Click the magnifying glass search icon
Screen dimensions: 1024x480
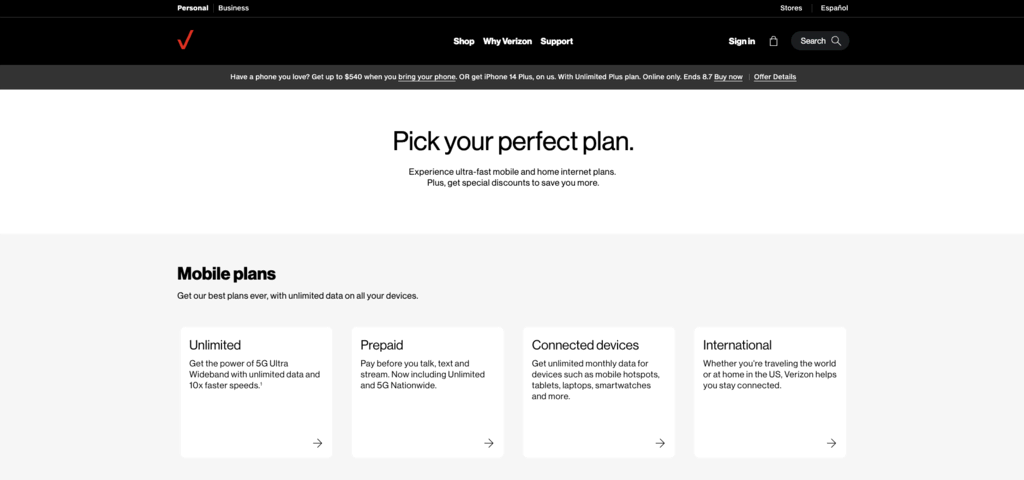coord(836,41)
